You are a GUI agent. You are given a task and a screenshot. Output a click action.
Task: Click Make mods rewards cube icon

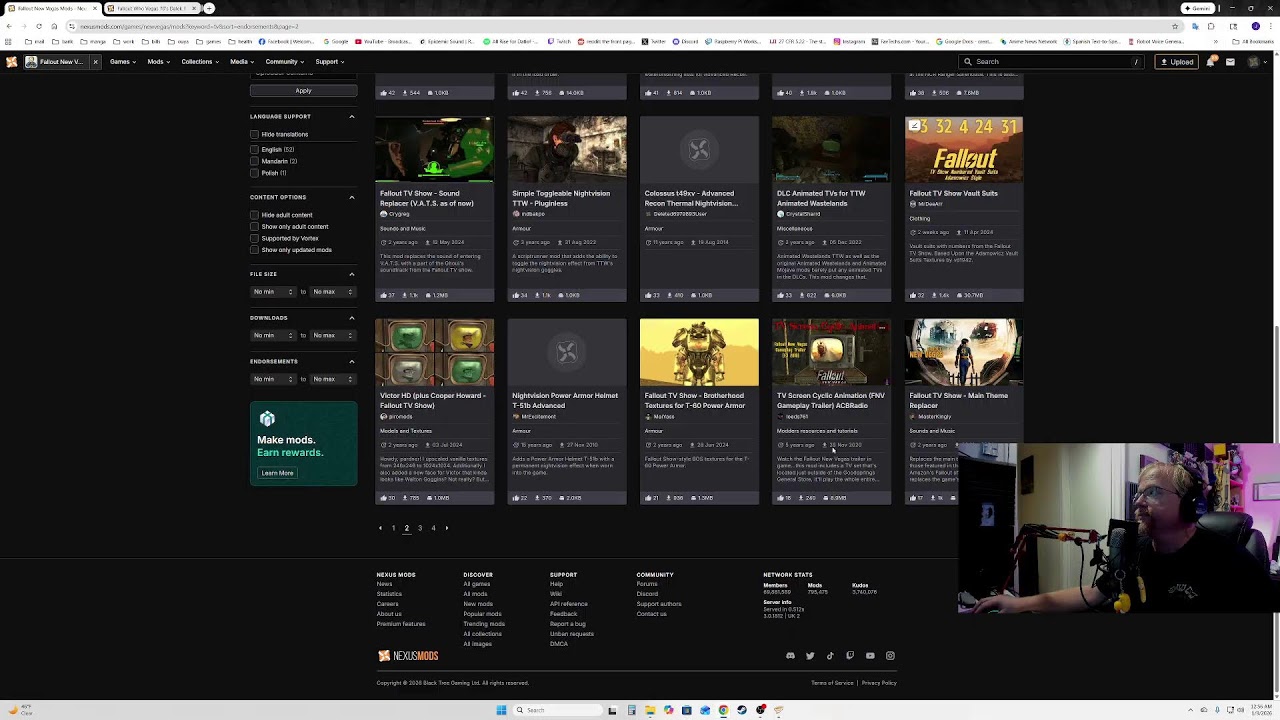pyautogui.click(x=267, y=419)
